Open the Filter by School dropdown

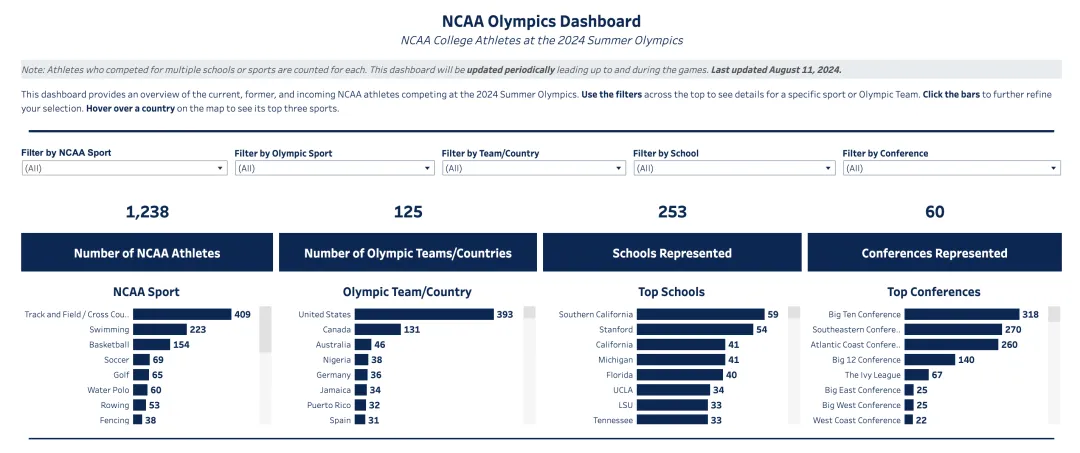tap(734, 168)
